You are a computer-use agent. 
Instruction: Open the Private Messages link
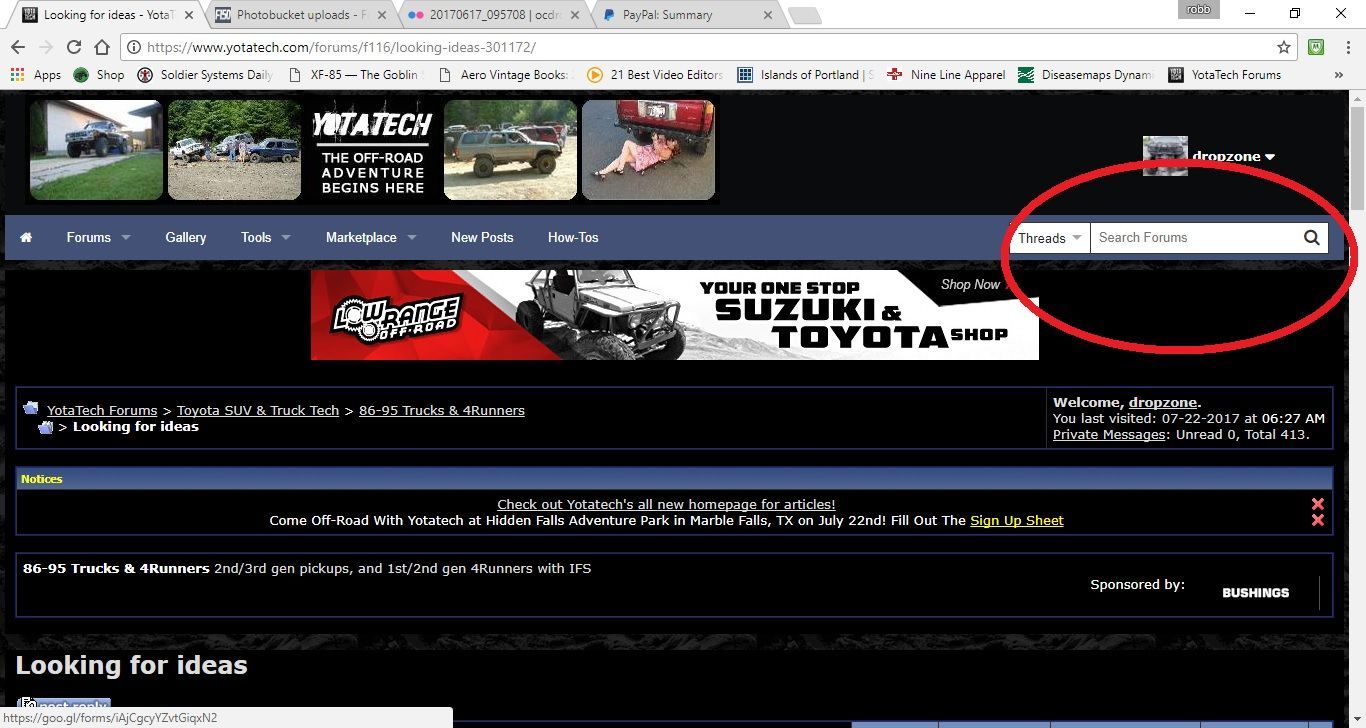1108,435
